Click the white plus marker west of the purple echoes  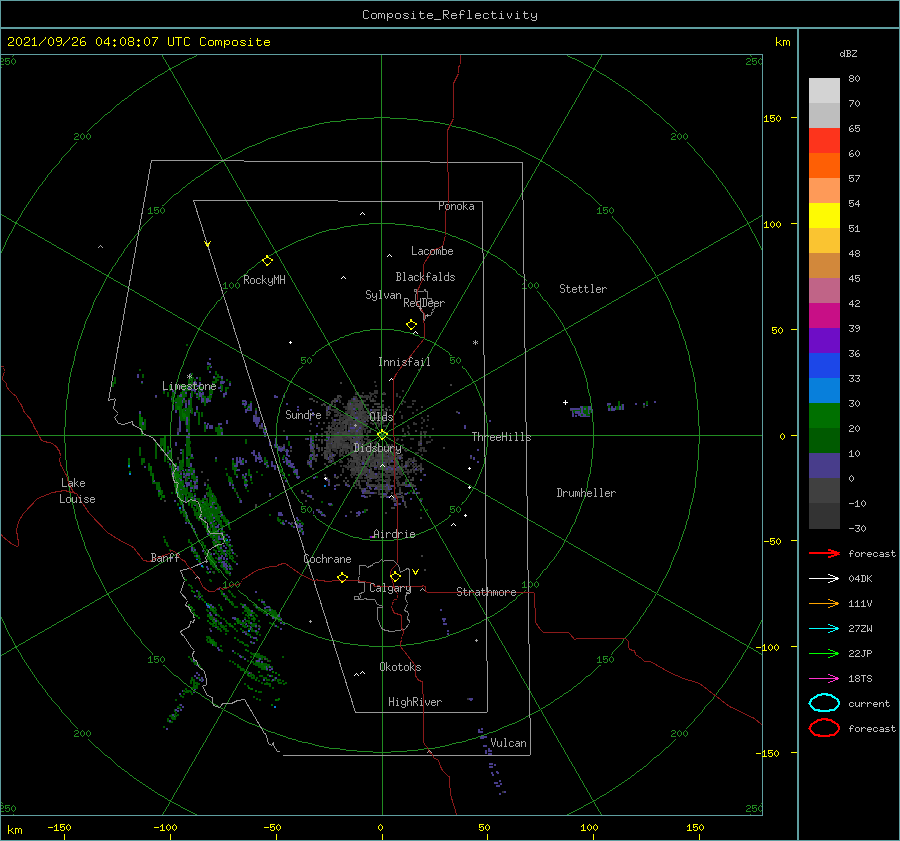click(565, 402)
